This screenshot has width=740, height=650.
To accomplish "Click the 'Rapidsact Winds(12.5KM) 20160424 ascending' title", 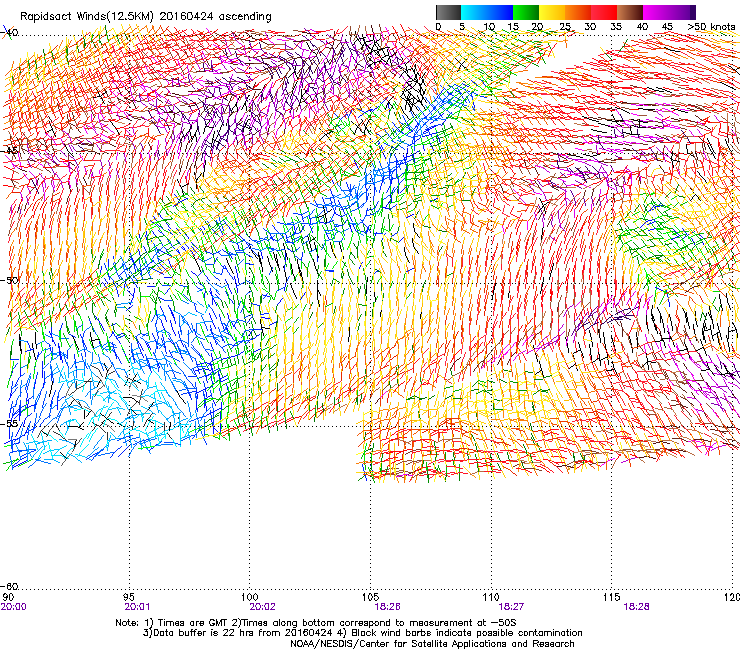I will coord(146,17).
